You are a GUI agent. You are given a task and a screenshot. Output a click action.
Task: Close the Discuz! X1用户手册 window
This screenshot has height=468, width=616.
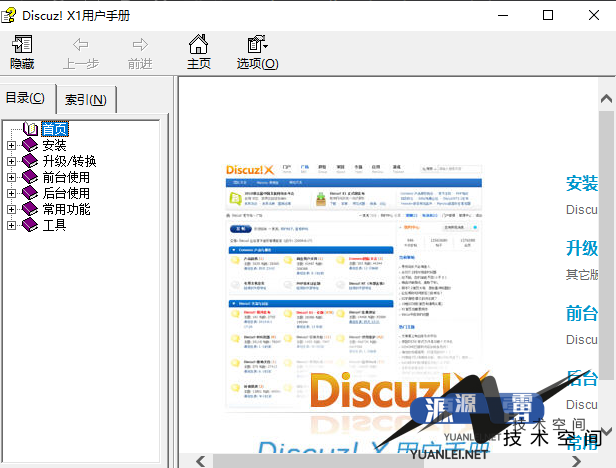click(x=594, y=15)
